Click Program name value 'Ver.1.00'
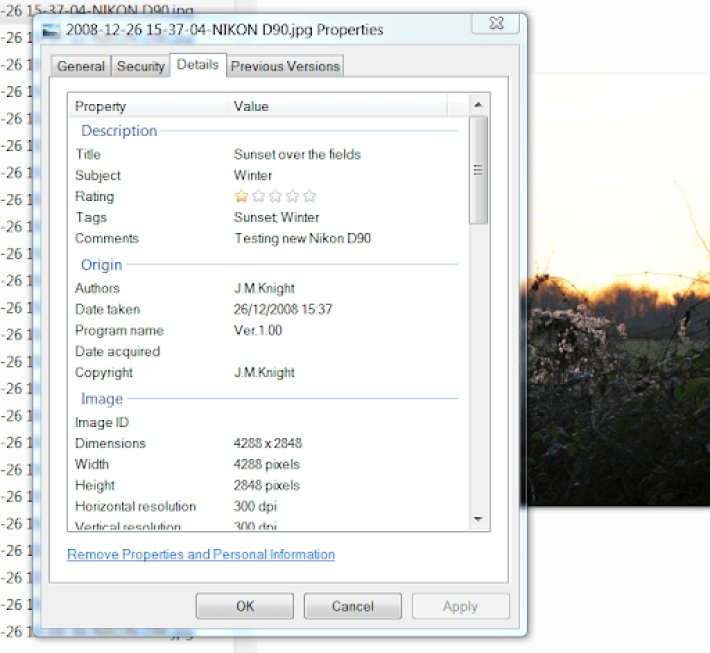This screenshot has width=710, height=653. (x=258, y=330)
